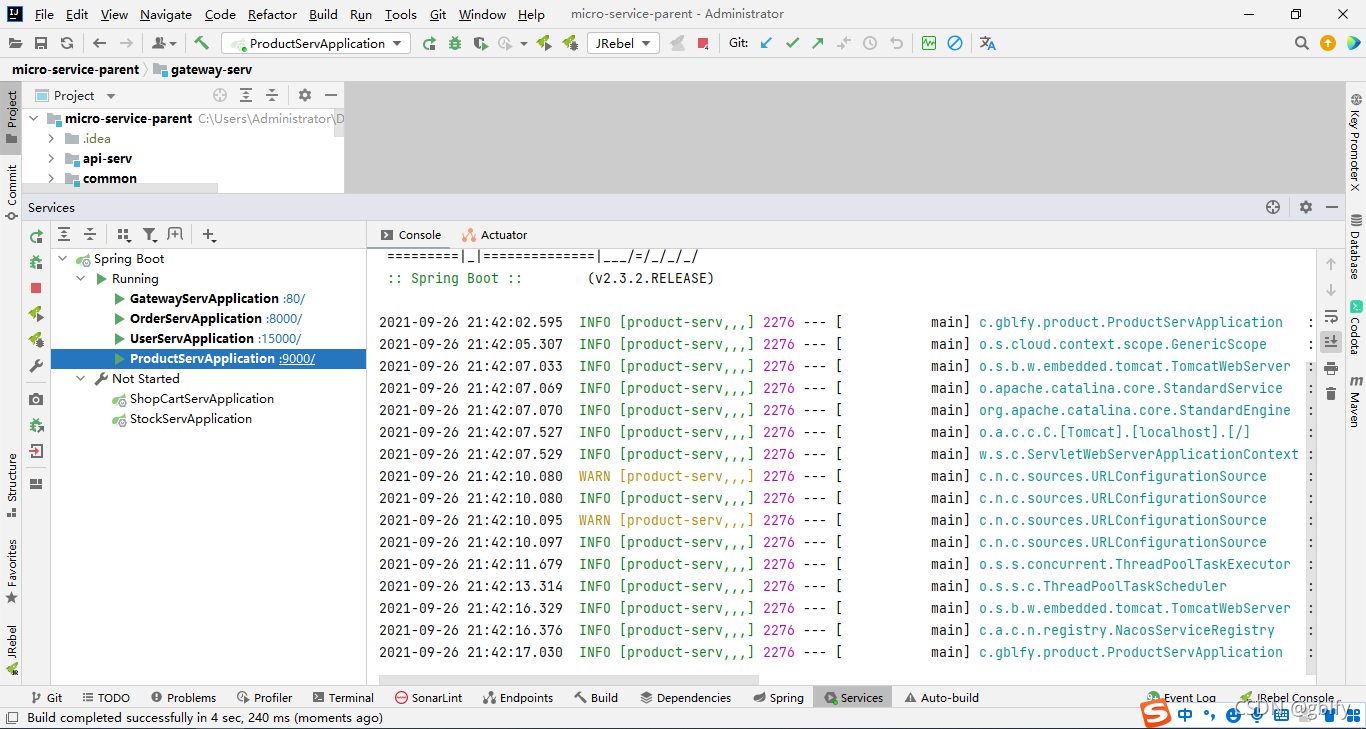The image size is (1366, 729).
Task: Click the Open file icon in toolbar
Action: (15, 43)
